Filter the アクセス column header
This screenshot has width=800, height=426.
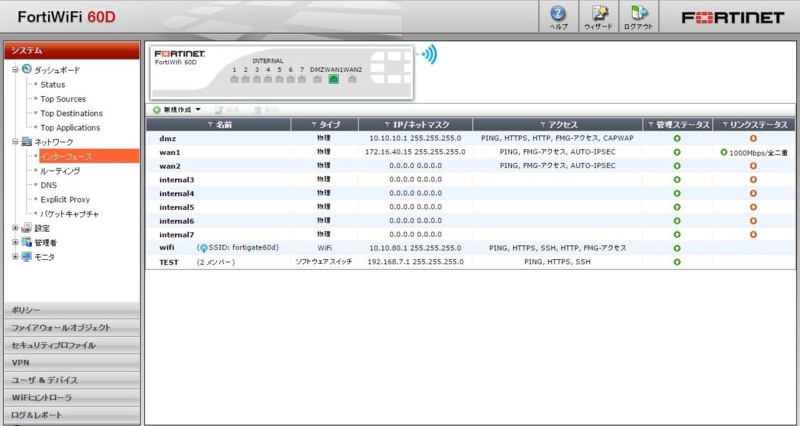tap(543, 125)
